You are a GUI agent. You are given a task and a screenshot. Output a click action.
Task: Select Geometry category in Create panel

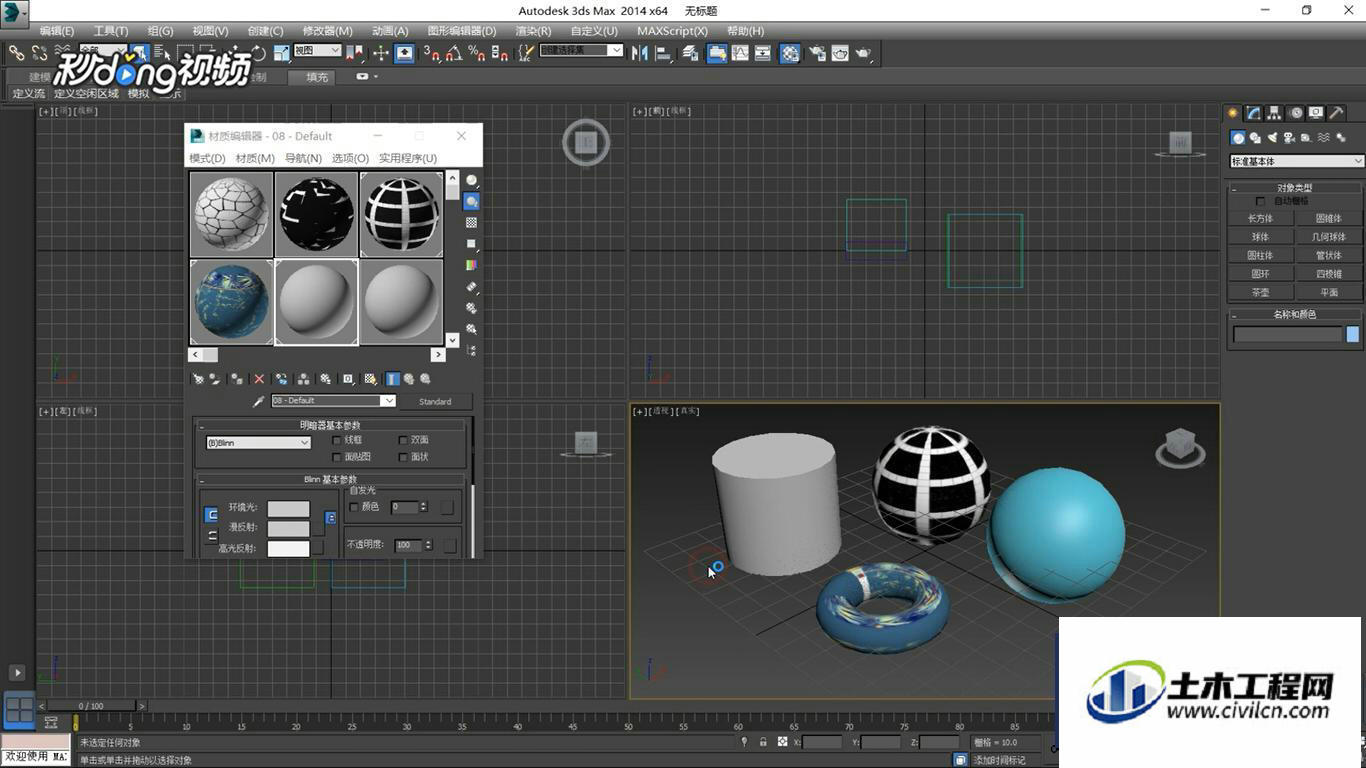click(x=1238, y=138)
